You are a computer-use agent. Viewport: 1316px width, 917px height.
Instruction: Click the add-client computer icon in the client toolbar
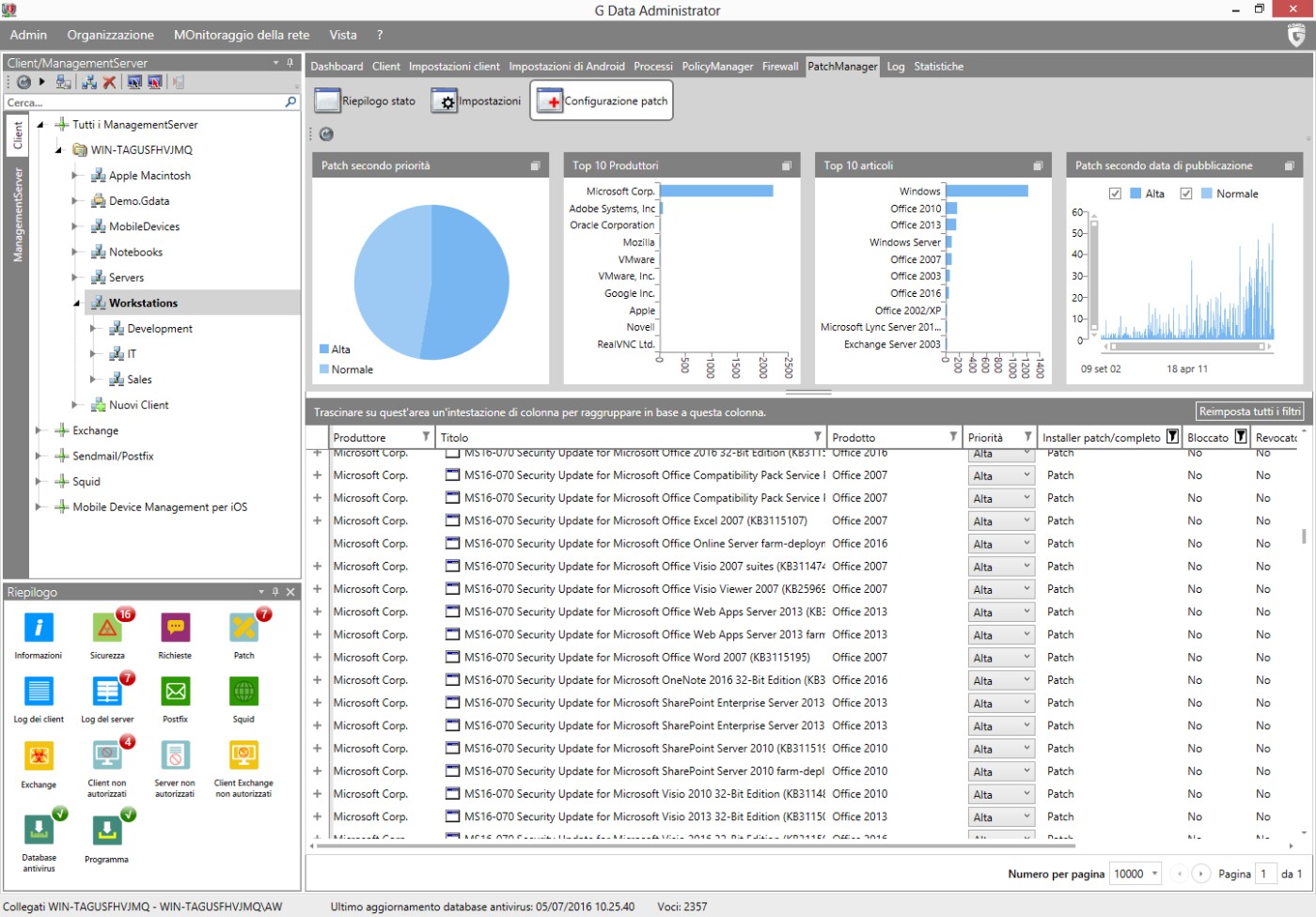[64, 82]
